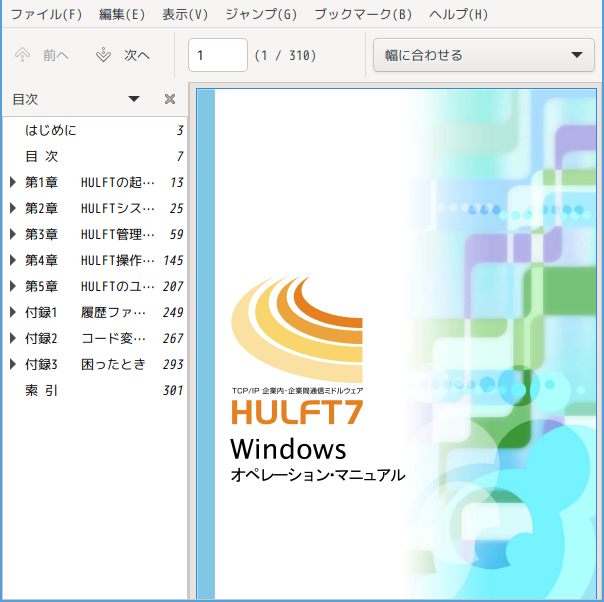This screenshot has width=604, height=602.
Task: Expand the 第5章 outline node
Action: pos(13,286)
